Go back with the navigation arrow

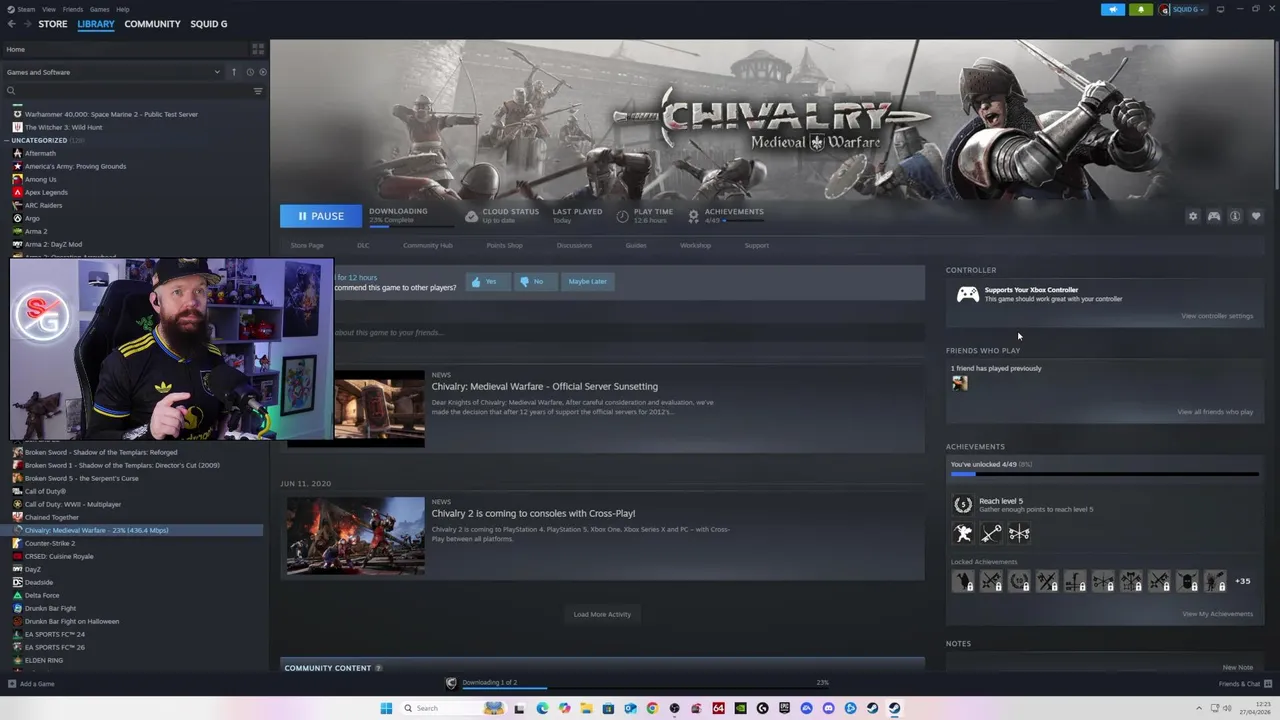pos(11,24)
